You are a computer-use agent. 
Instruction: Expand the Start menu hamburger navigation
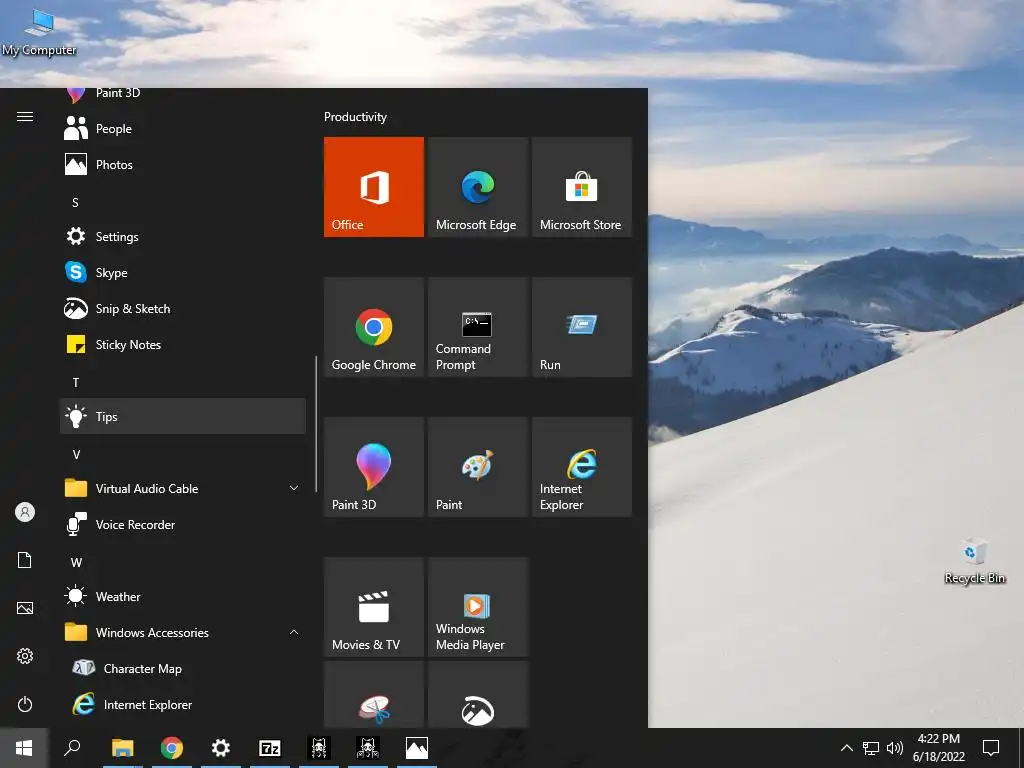(x=25, y=116)
